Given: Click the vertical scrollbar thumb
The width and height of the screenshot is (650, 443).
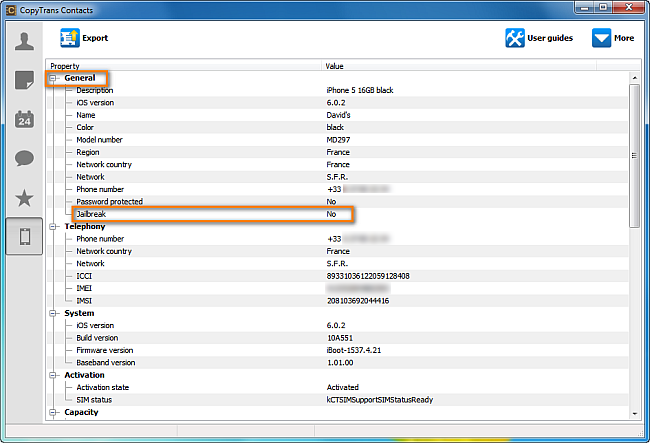Looking at the screenshot, I should (635, 156).
